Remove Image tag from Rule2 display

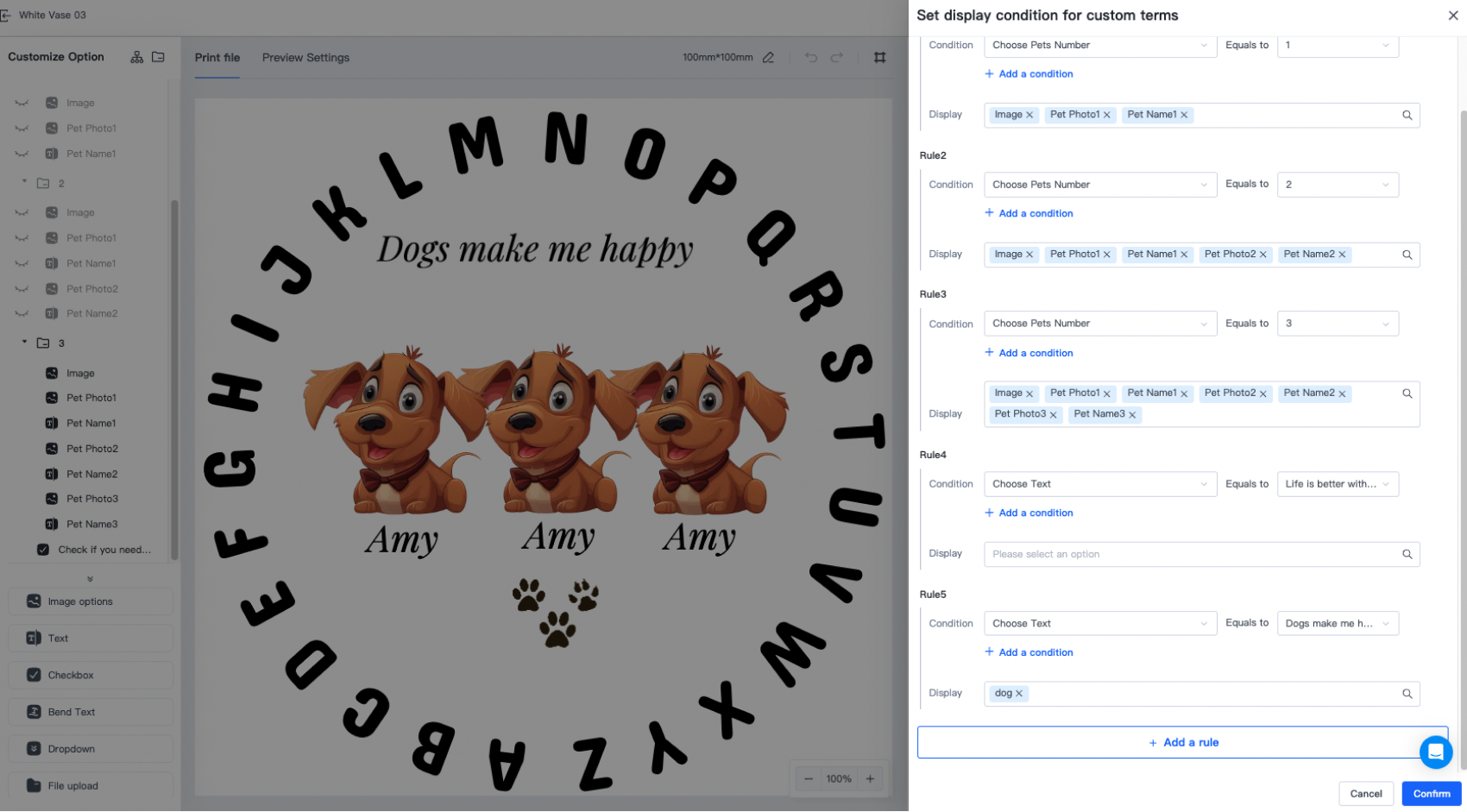pos(1029,255)
